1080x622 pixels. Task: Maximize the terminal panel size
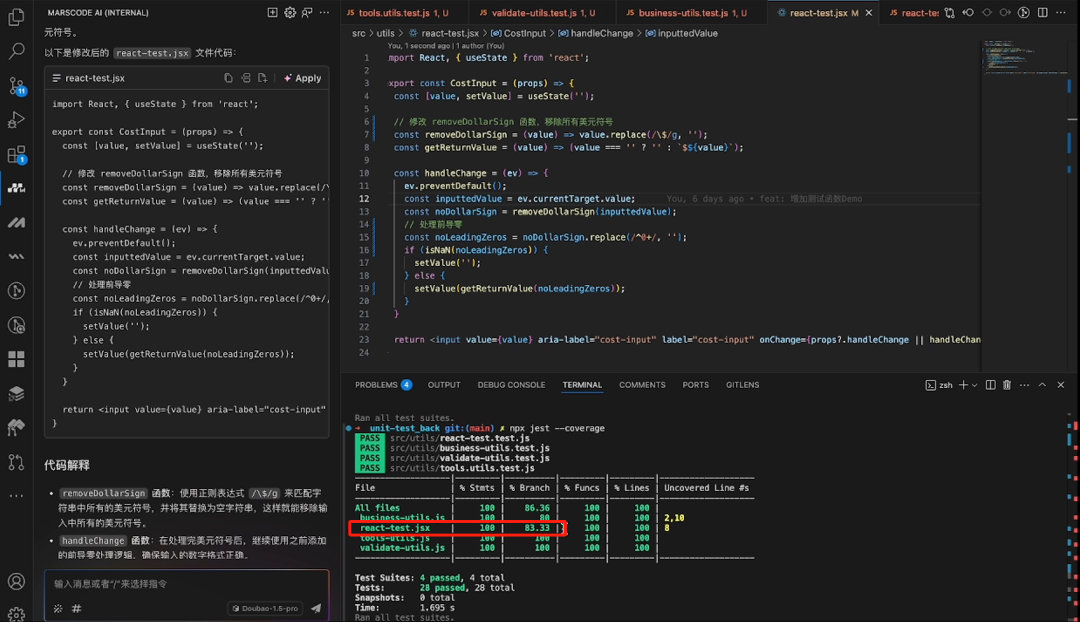click(1042, 385)
